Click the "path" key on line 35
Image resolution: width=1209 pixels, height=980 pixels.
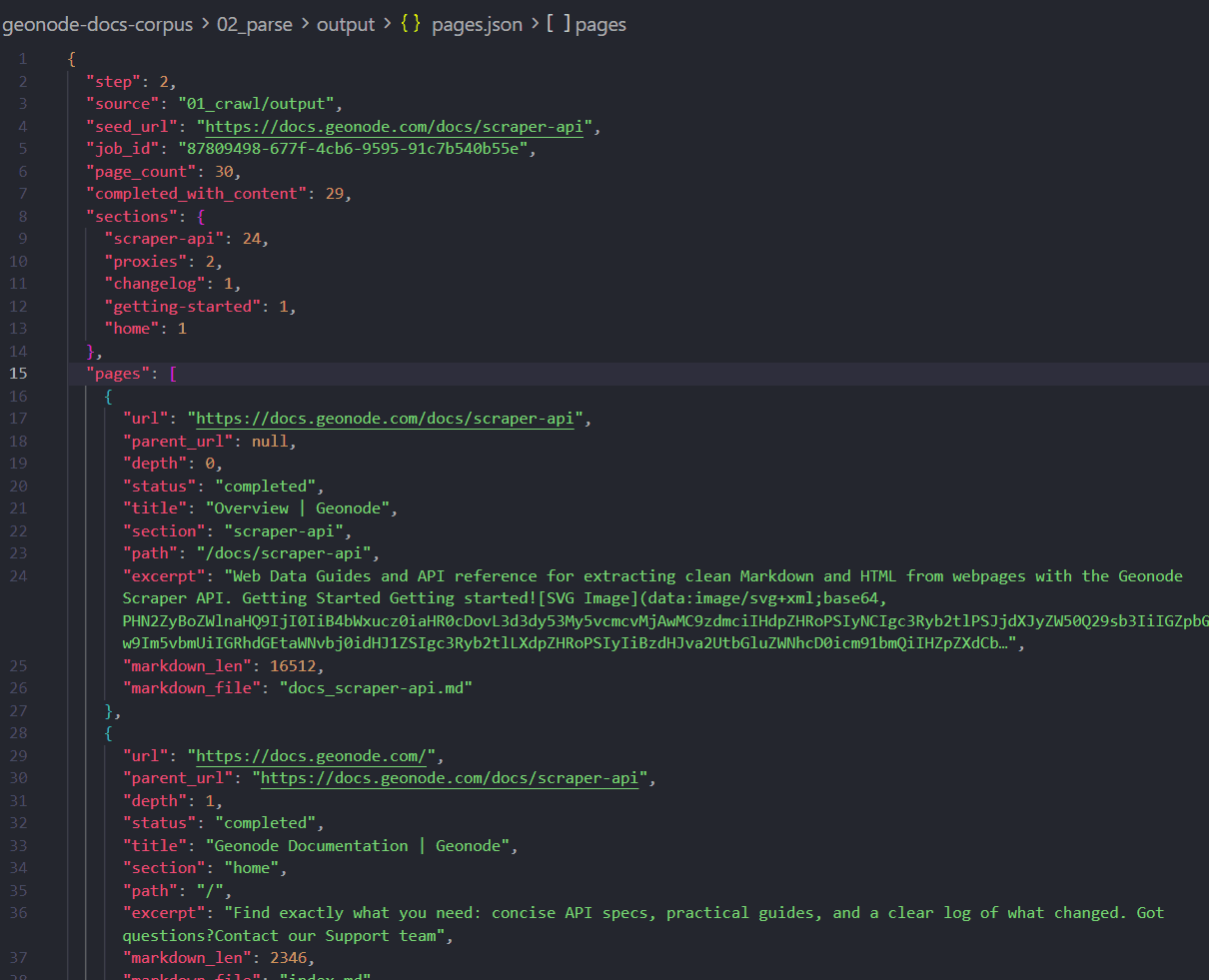point(150,891)
